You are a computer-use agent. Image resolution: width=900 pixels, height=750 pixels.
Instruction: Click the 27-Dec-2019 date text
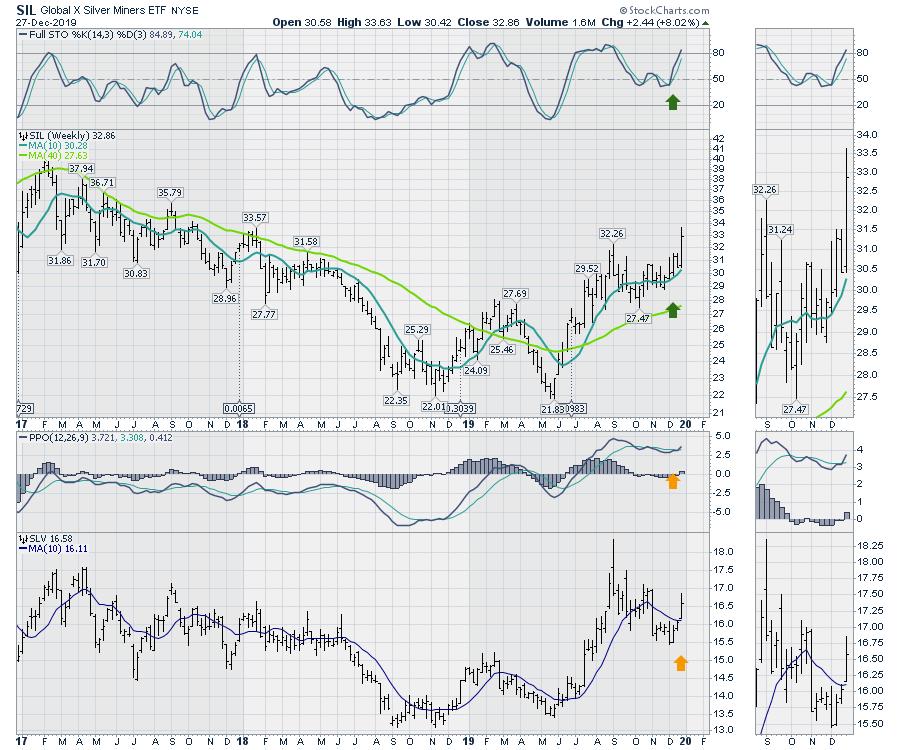coord(46,22)
